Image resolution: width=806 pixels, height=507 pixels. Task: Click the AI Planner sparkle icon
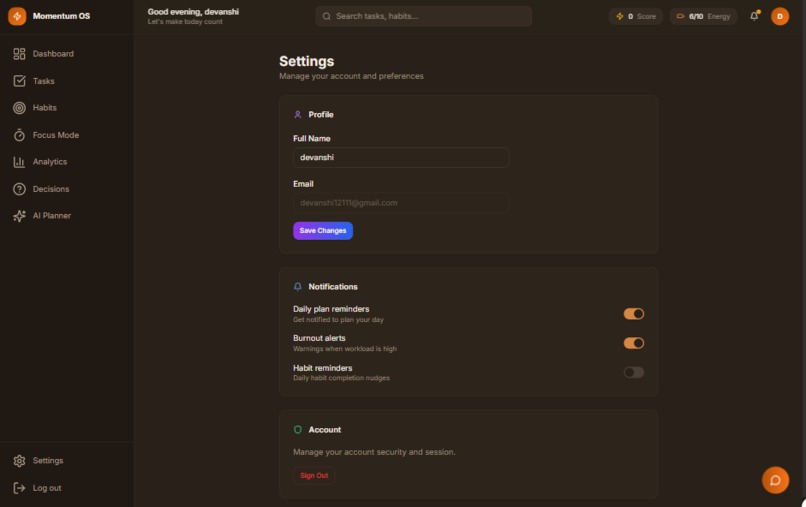pos(19,216)
